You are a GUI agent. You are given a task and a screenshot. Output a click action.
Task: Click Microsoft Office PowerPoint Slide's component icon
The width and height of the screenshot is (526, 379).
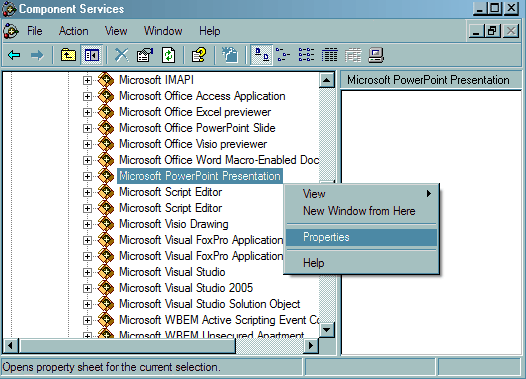[x=106, y=127]
